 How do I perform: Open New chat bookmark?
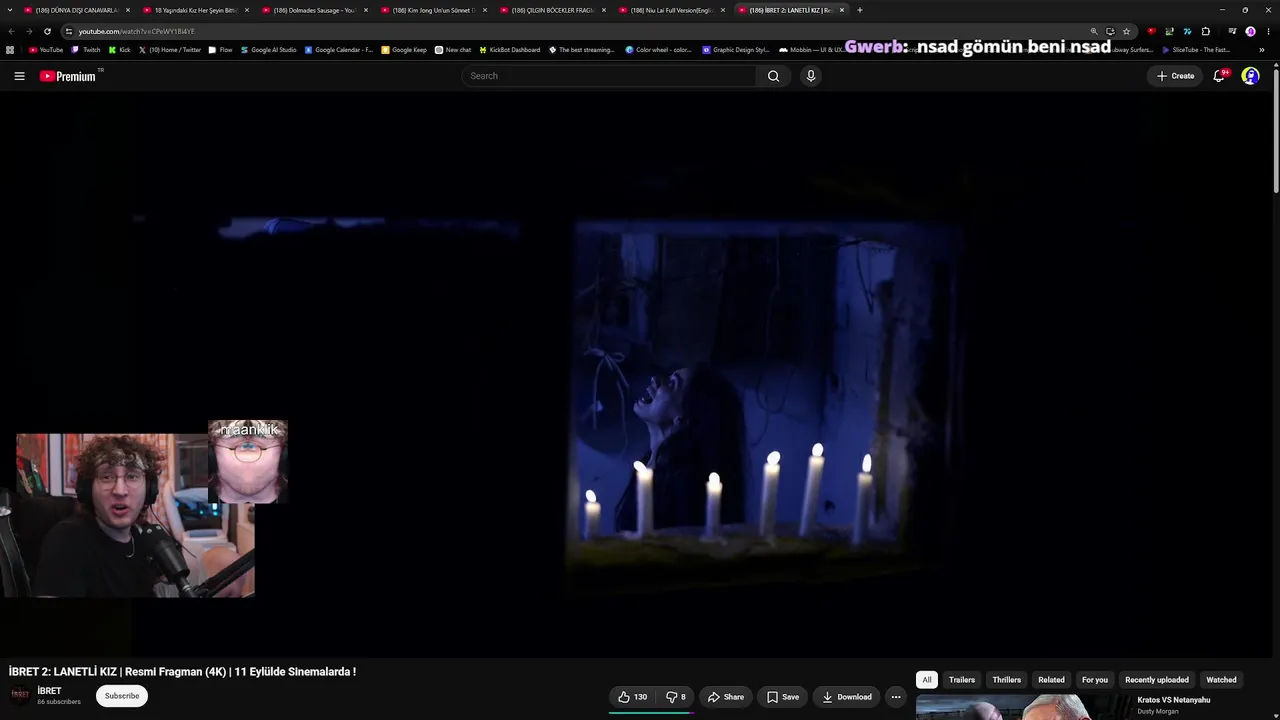click(453, 49)
